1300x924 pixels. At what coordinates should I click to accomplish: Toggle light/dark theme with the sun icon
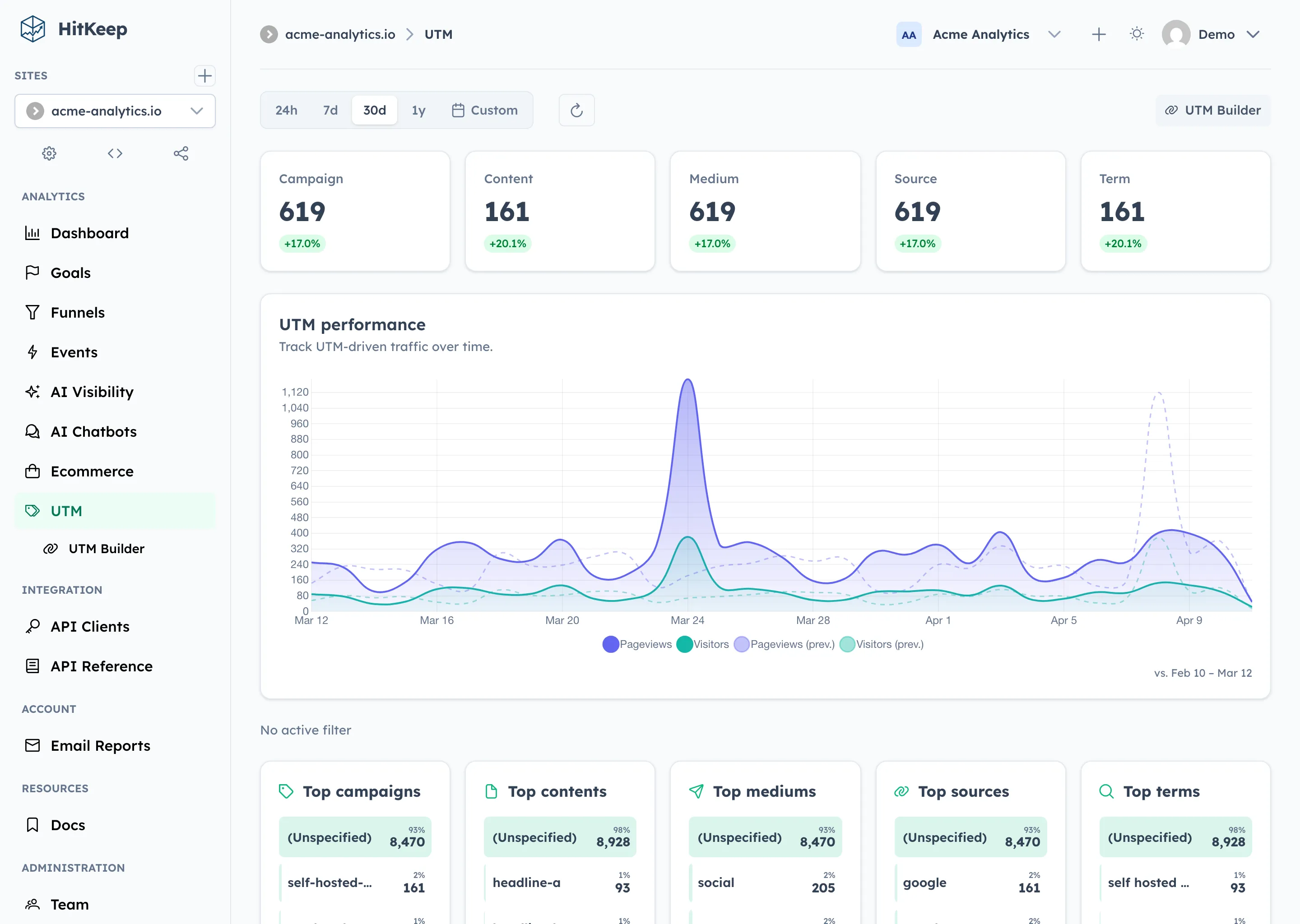click(1137, 33)
